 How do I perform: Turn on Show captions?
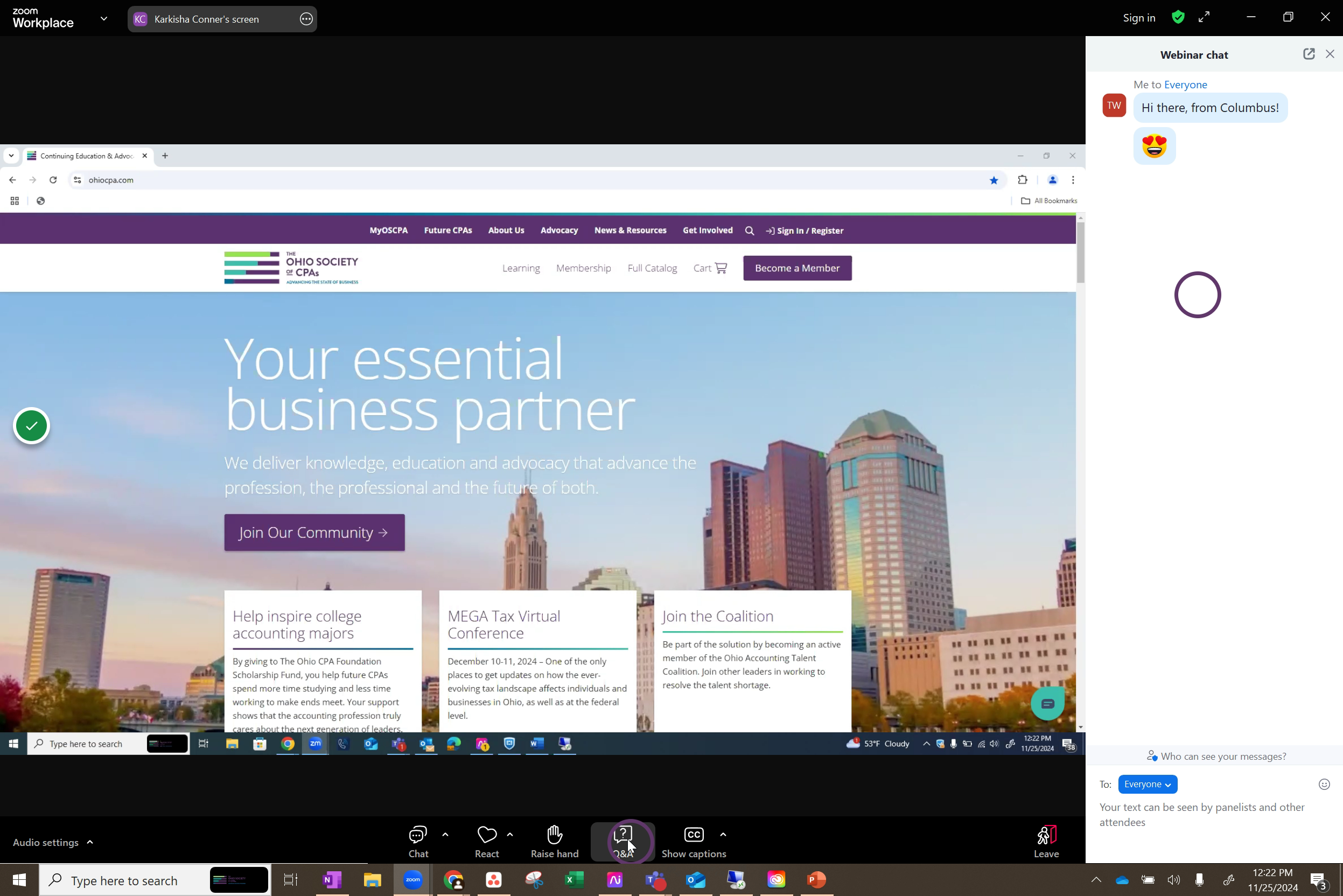point(694,842)
